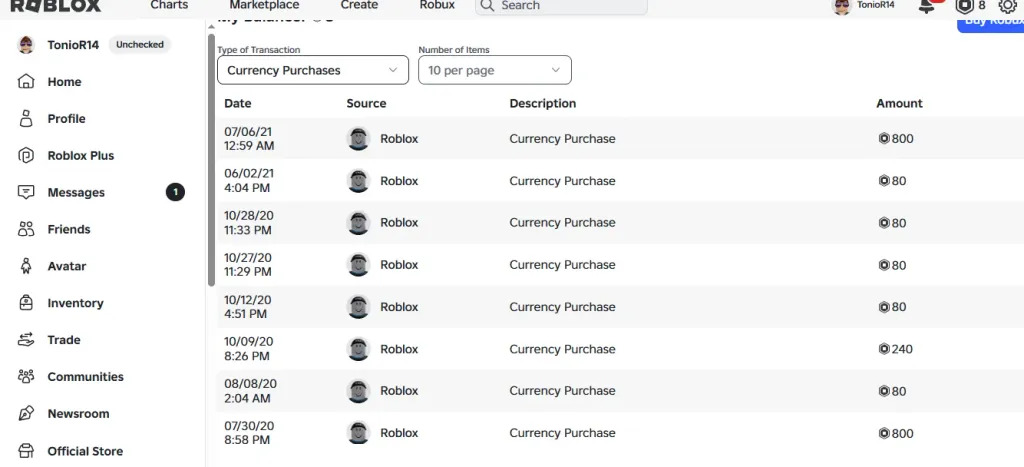The height and width of the screenshot is (467, 1024).
Task: Open the Newsroom sidebar icon
Action: (25, 413)
